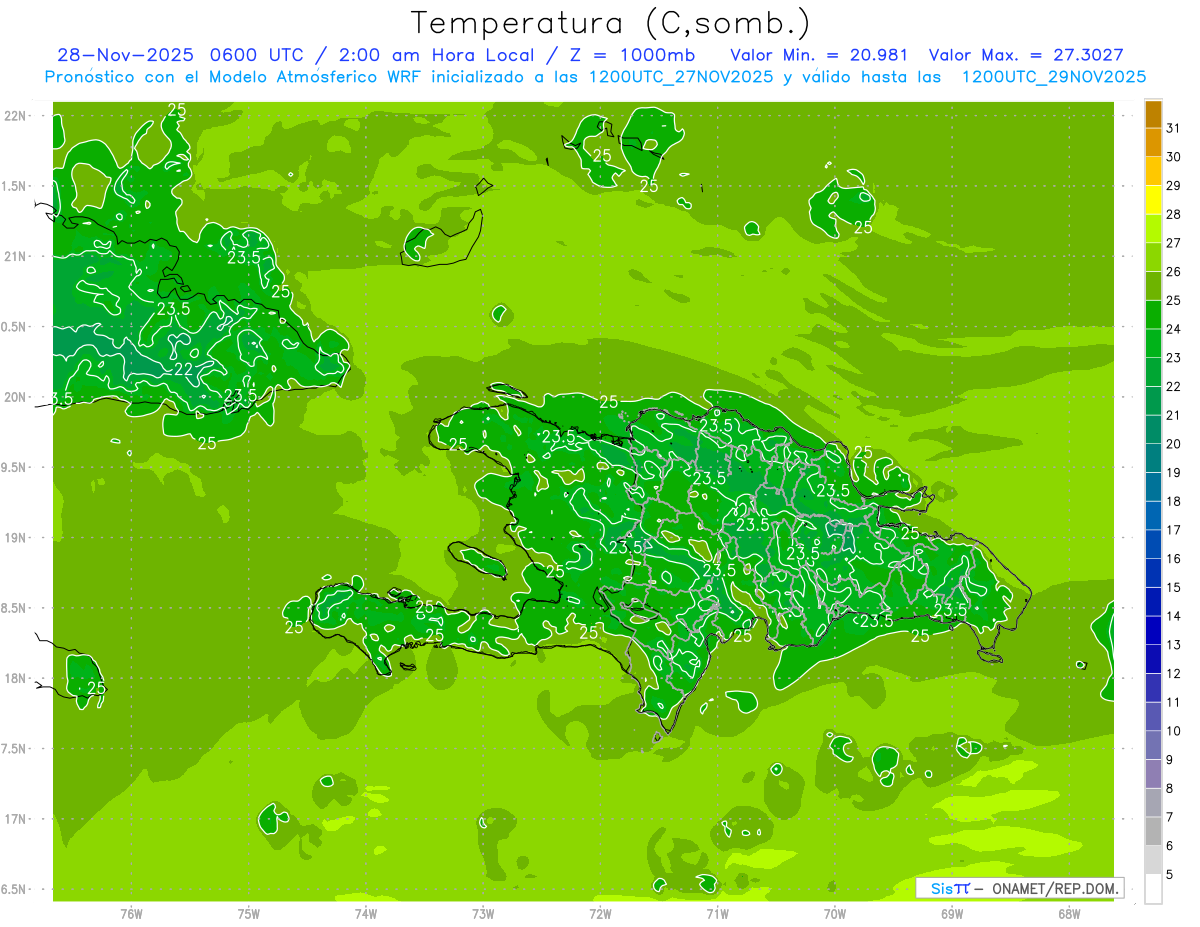1200x927 pixels.
Task: Click the colorbar label 25
Action: click(x=1174, y=300)
